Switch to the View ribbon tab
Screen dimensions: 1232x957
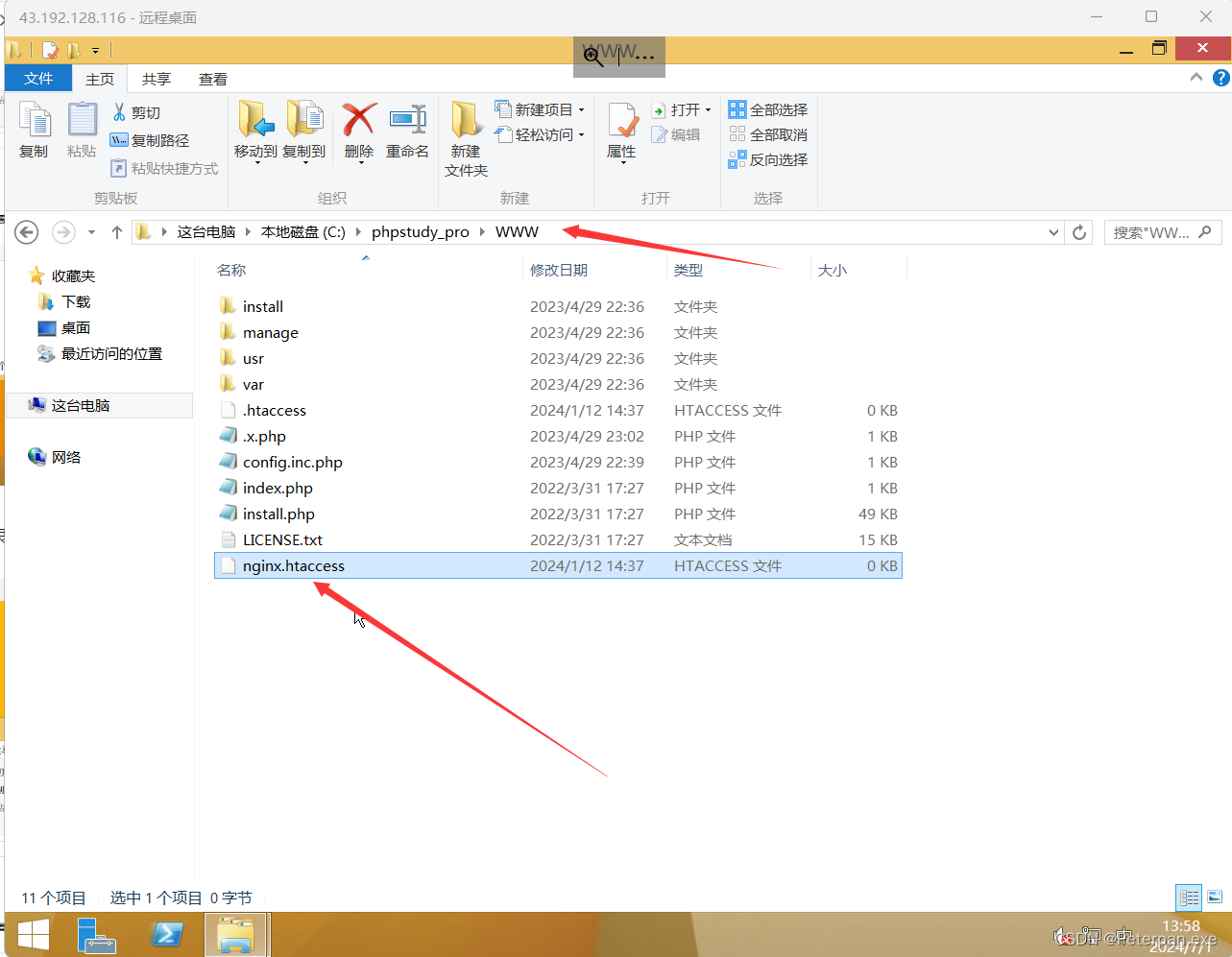pos(213,79)
